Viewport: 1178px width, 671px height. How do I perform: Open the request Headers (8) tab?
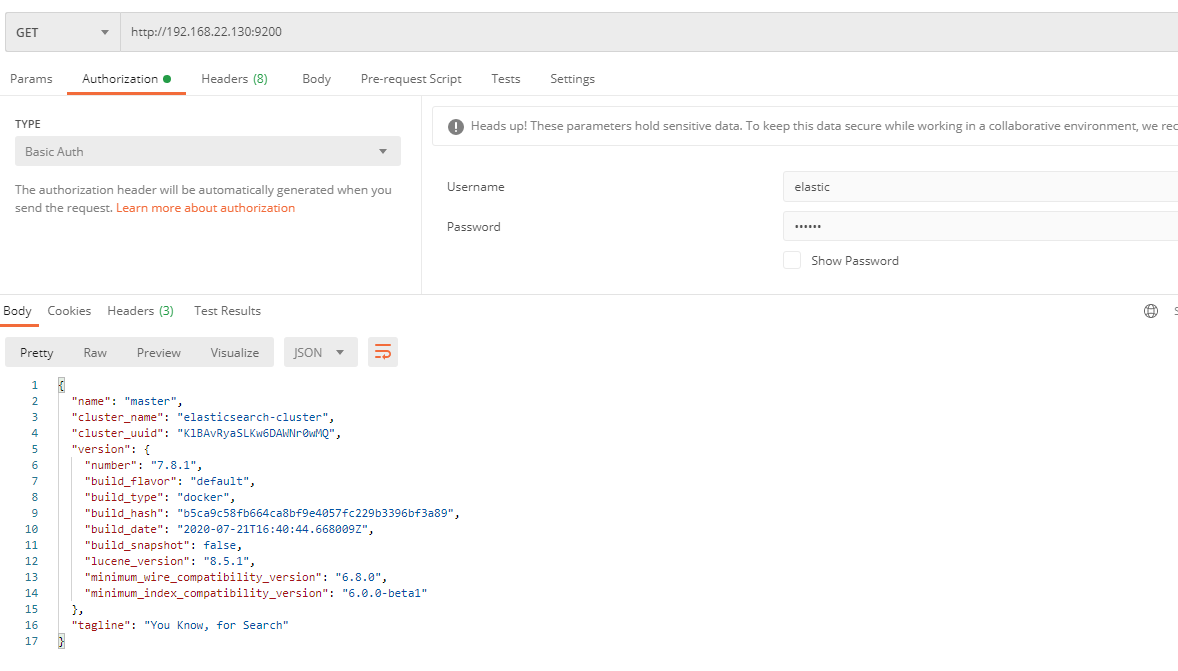coord(234,79)
